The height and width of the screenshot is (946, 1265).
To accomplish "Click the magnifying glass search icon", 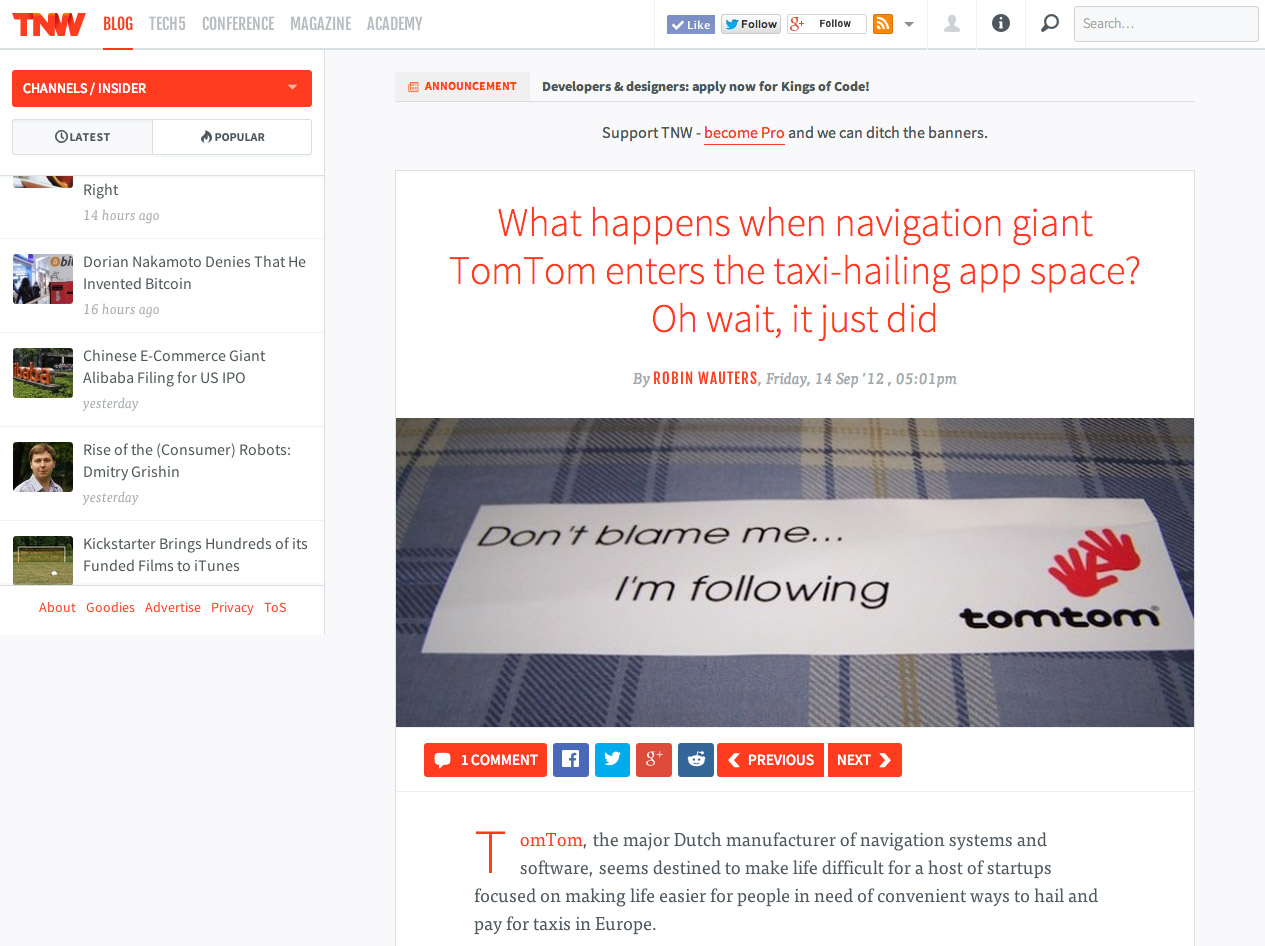I will (1049, 24).
